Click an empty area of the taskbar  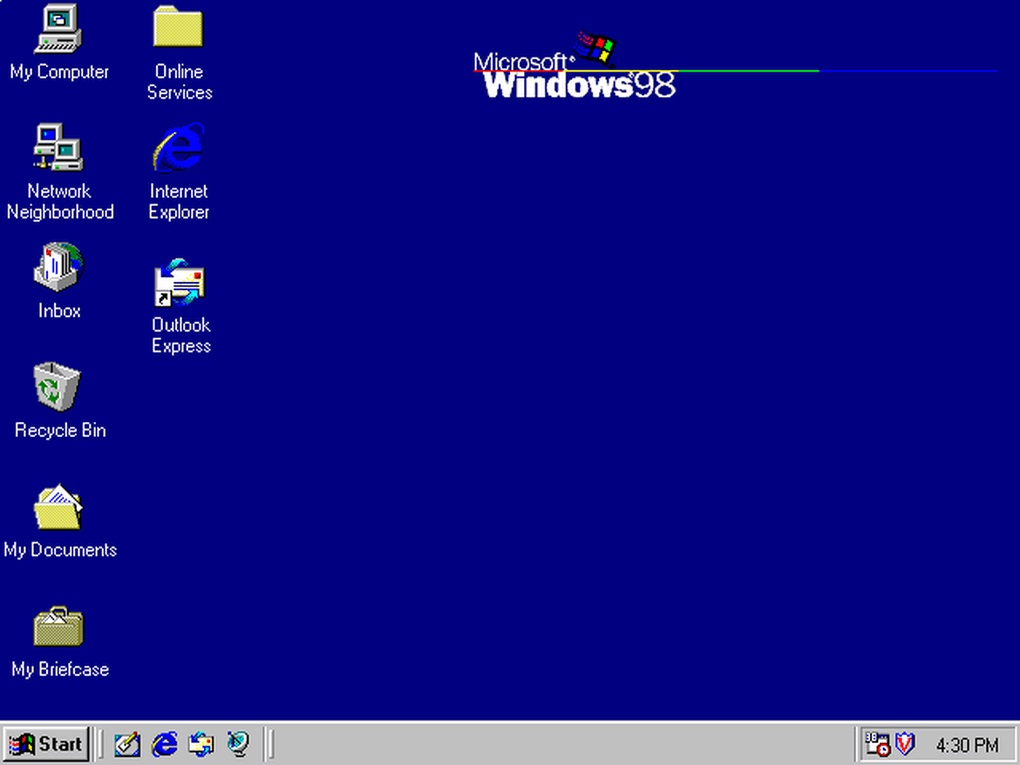tap(550, 744)
